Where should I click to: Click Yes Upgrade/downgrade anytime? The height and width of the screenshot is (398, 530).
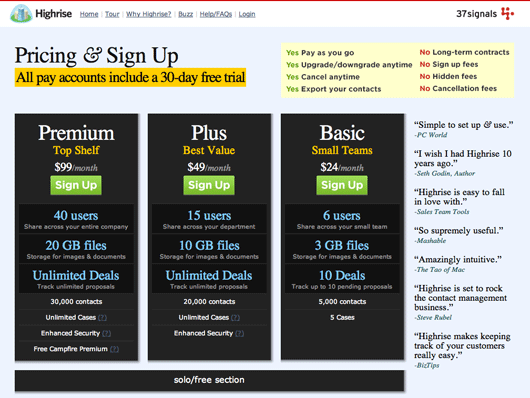(x=349, y=65)
